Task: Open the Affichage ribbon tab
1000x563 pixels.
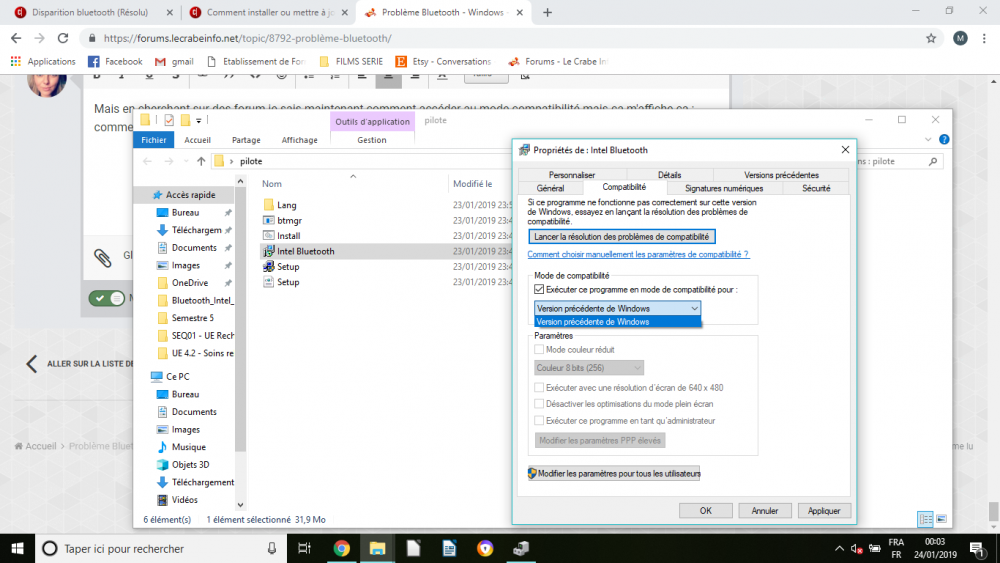Action: [x=299, y=140]
